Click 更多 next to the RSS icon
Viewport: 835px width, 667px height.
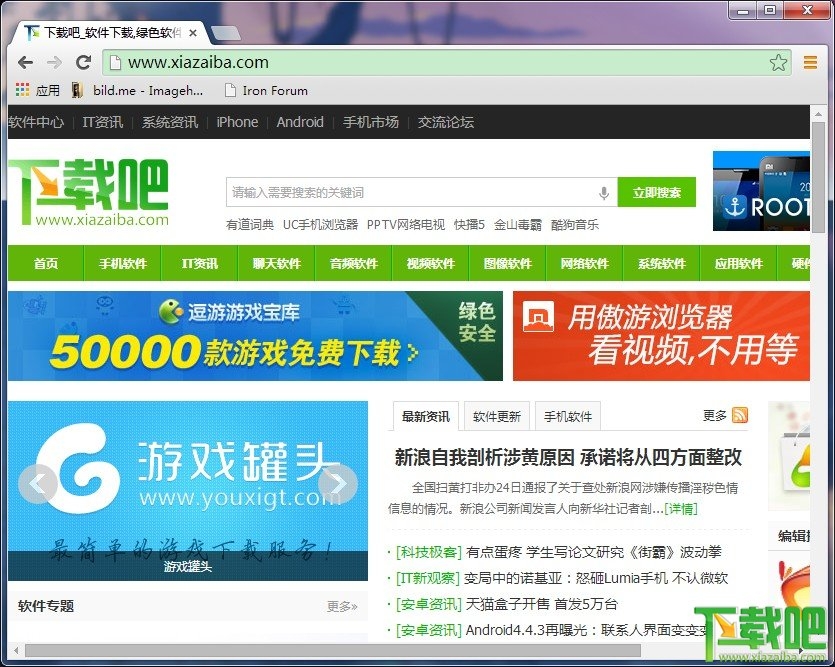[x=715, y=415]
